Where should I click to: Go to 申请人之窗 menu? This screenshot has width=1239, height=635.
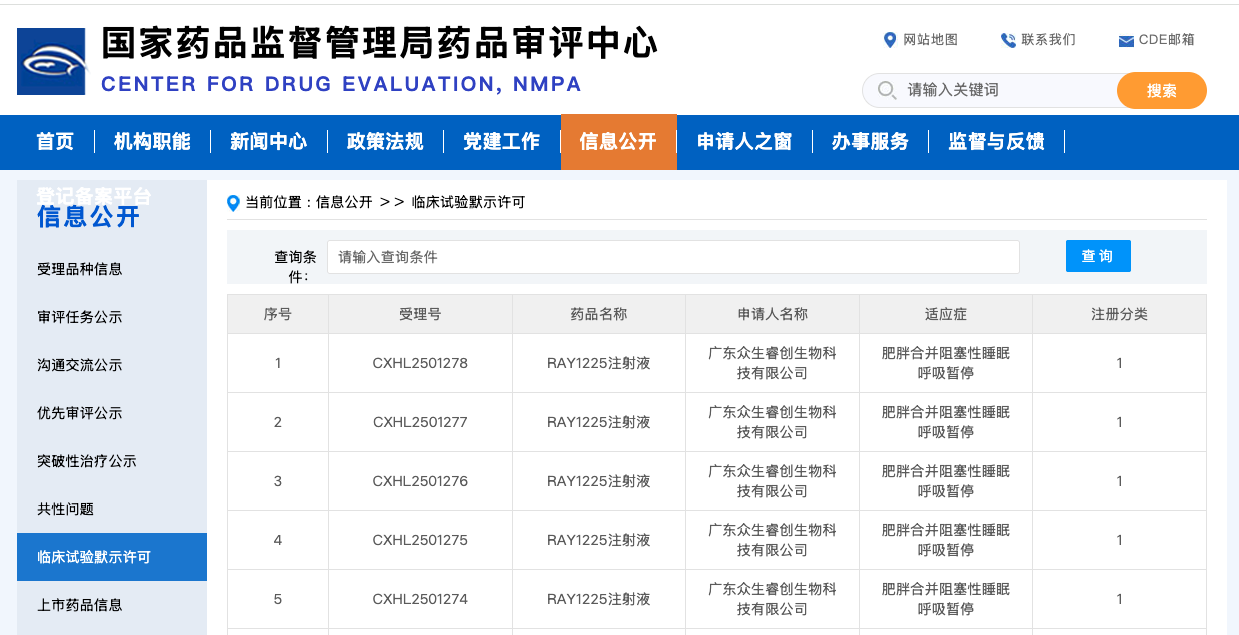pyautogui.click(x=744, y=142)
